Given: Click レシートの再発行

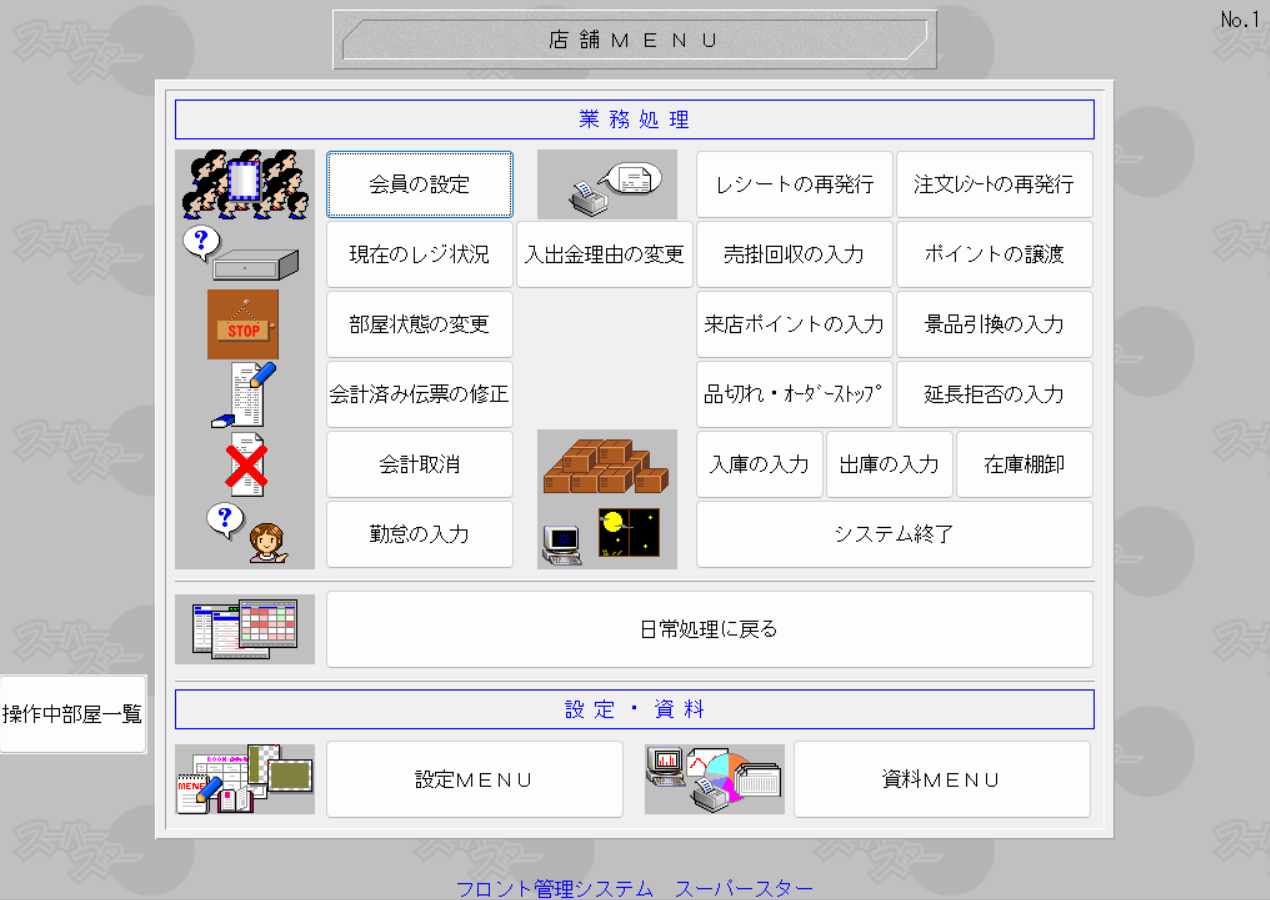Looking at the screenshot, I should [x=795, y=184].
